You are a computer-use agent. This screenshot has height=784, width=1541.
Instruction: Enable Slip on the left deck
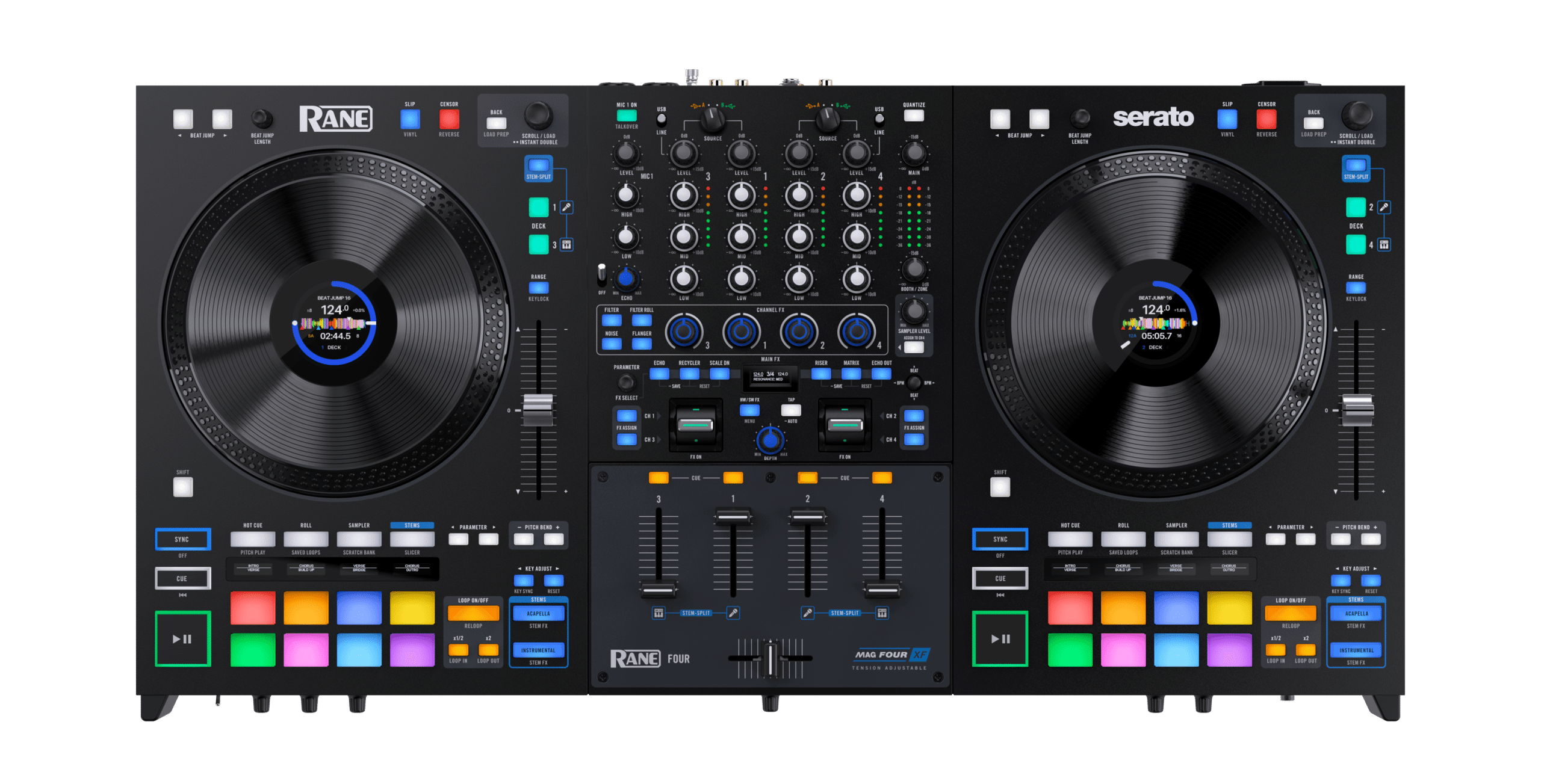(410, 119)
